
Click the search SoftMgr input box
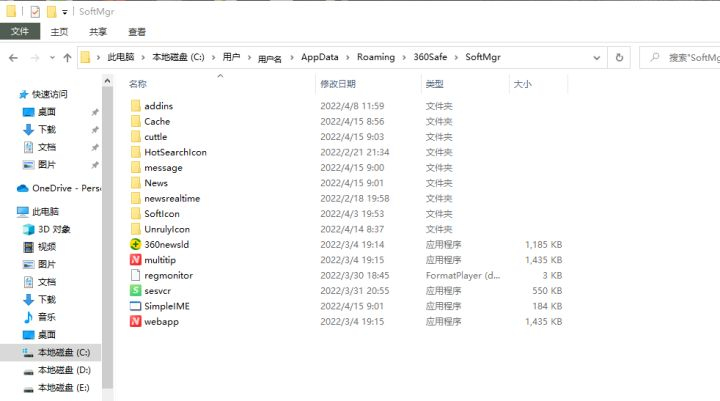685,57
